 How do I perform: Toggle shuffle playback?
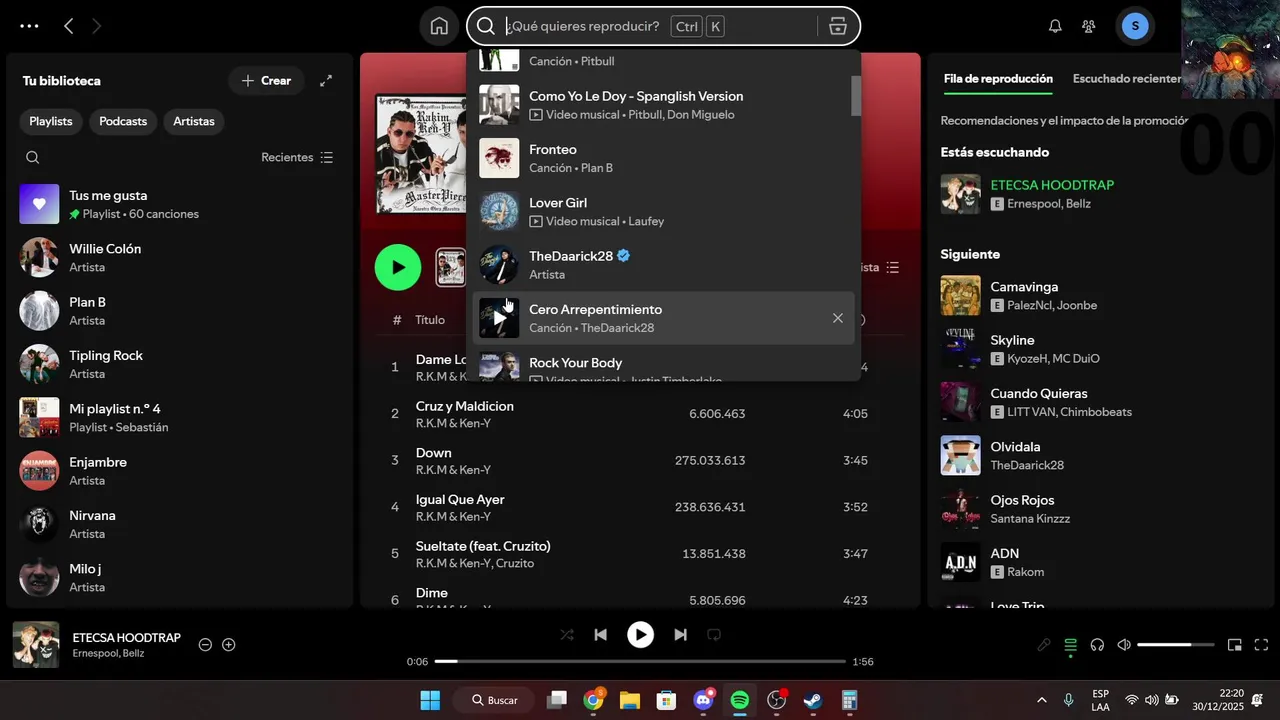click(x=567, y=634)
